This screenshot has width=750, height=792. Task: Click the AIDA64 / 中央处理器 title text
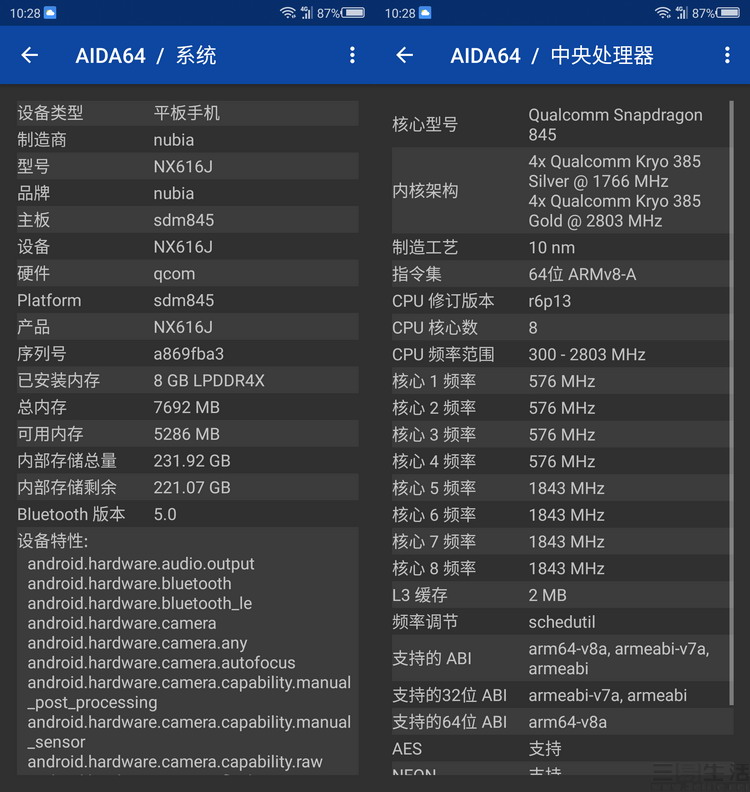click(551, 56)
